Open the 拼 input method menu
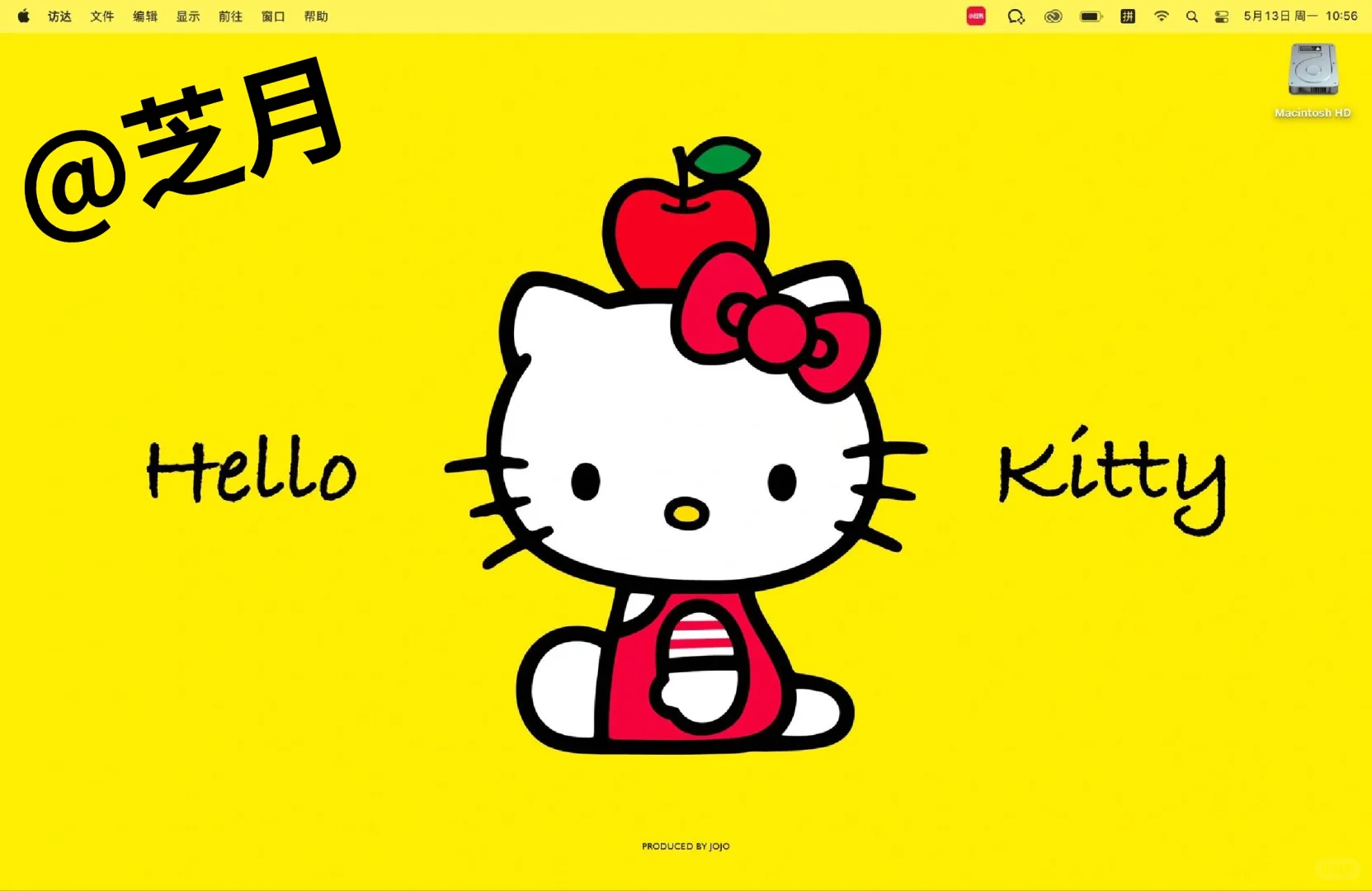1372x891 pixels. [x=1128, y=16]
